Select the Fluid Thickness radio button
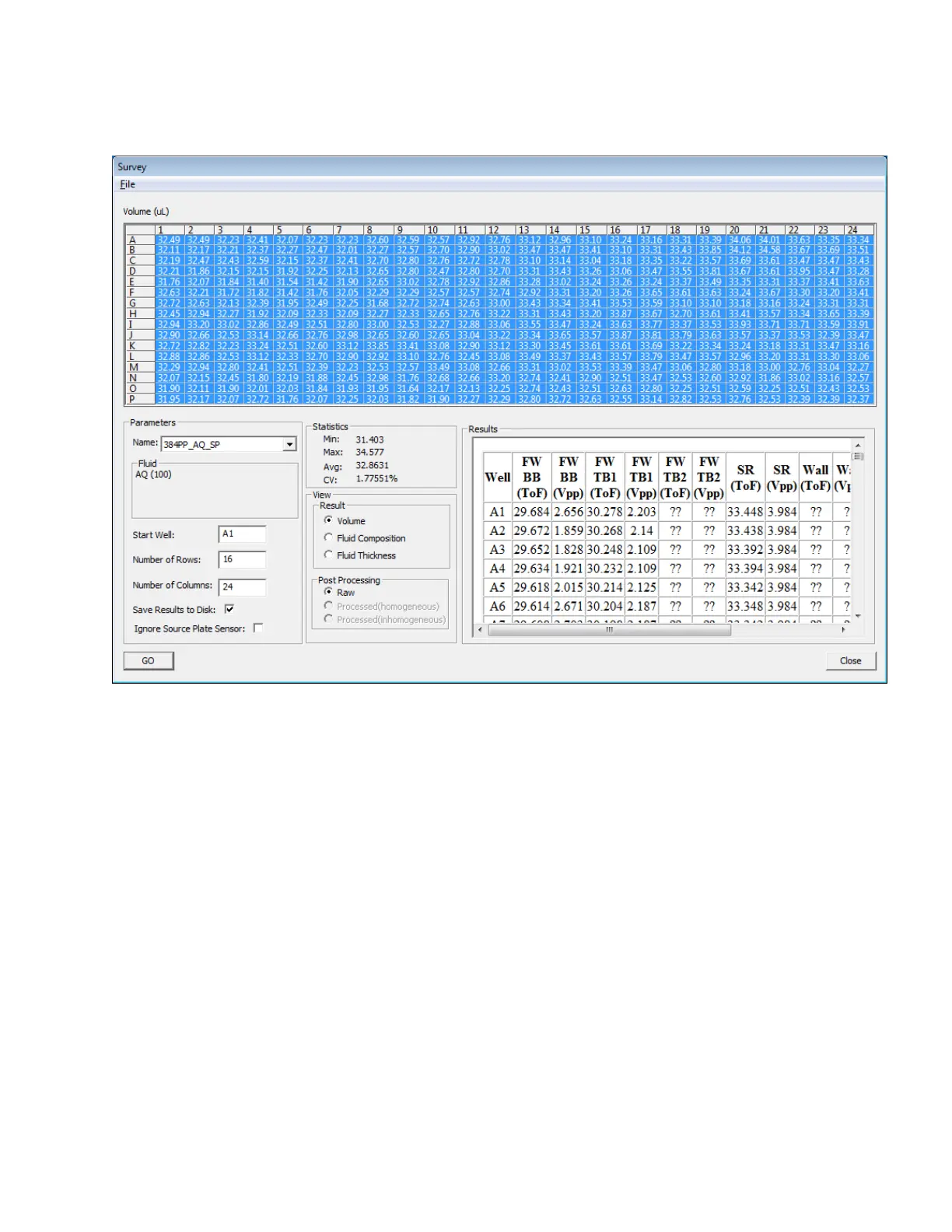Viewport: 952px width, 1232px height. click(x=328, y=555)
